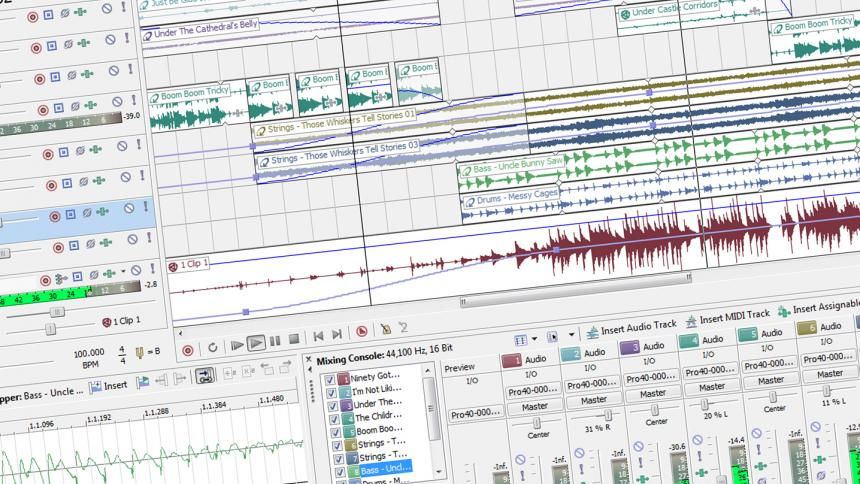
Task: Click the Insert button in Chopper toolbar
Action: point(109,386)
